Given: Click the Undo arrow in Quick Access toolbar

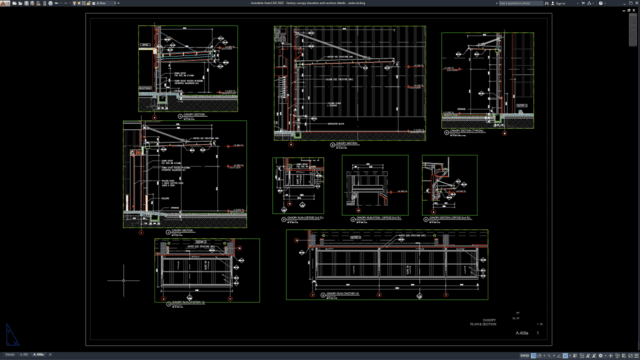Looking at the screenshot, I should click(56, 3).
